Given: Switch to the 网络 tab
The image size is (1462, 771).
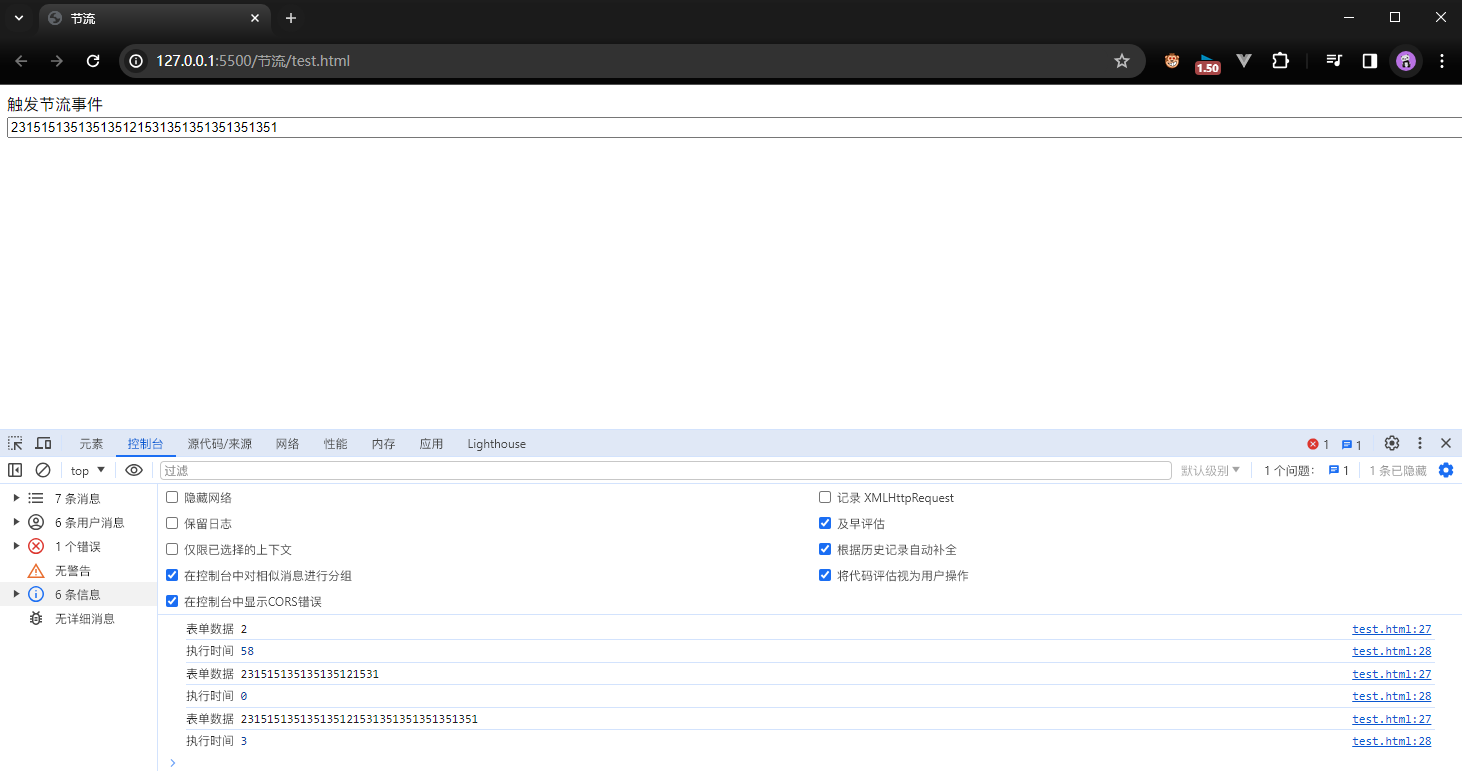Looking at the screenshot, I should point(287,444).
